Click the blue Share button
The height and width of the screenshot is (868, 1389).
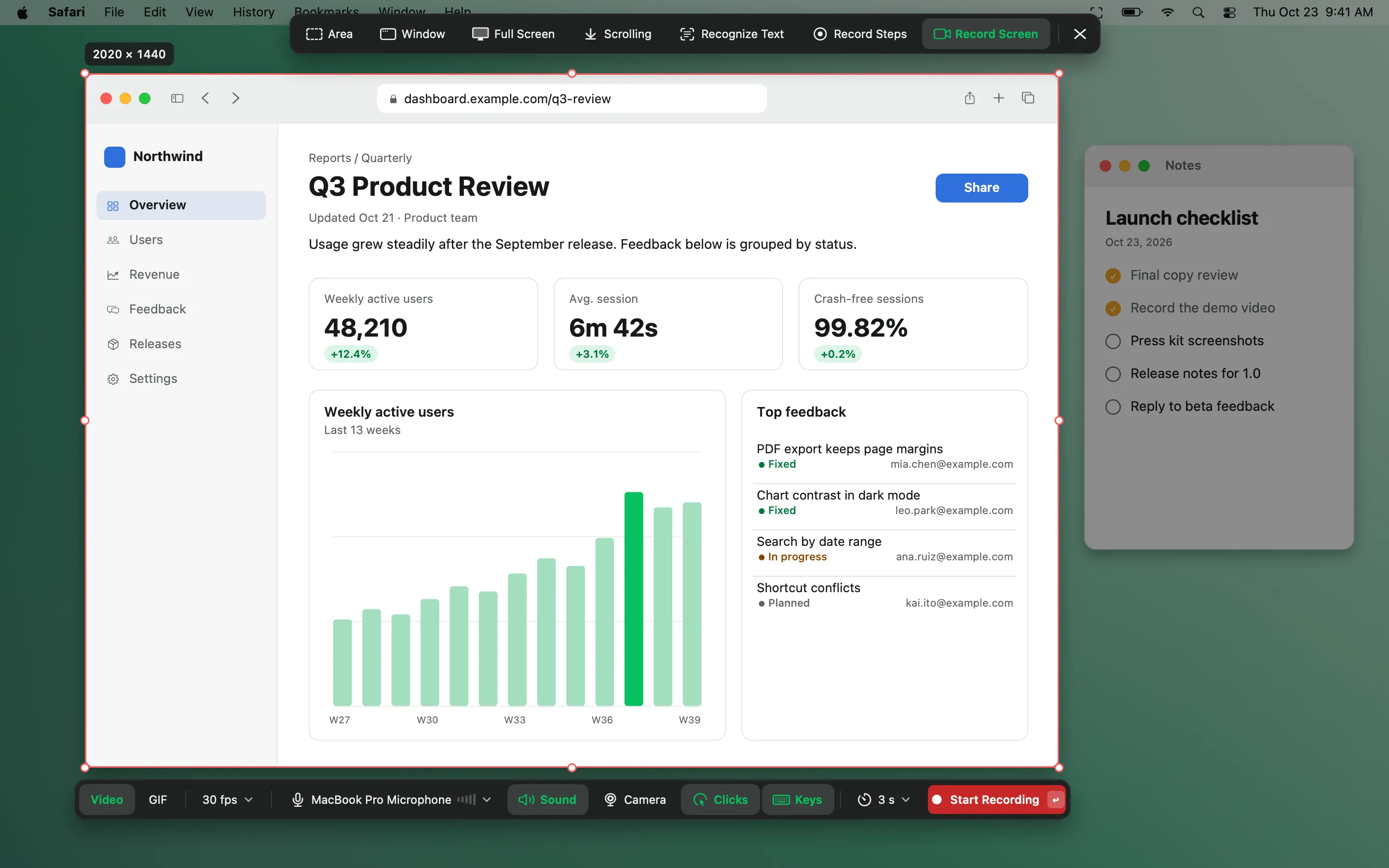click(981, 188)
